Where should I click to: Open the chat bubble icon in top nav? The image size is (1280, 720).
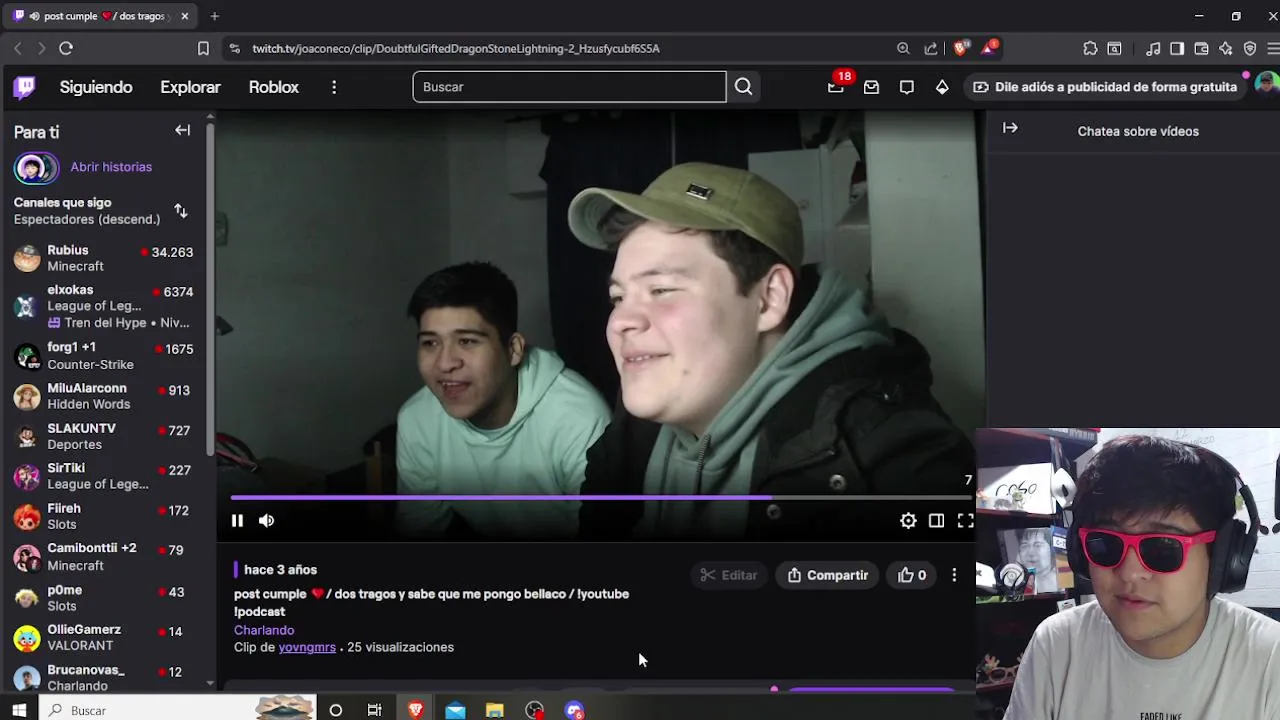coord(907,87)
